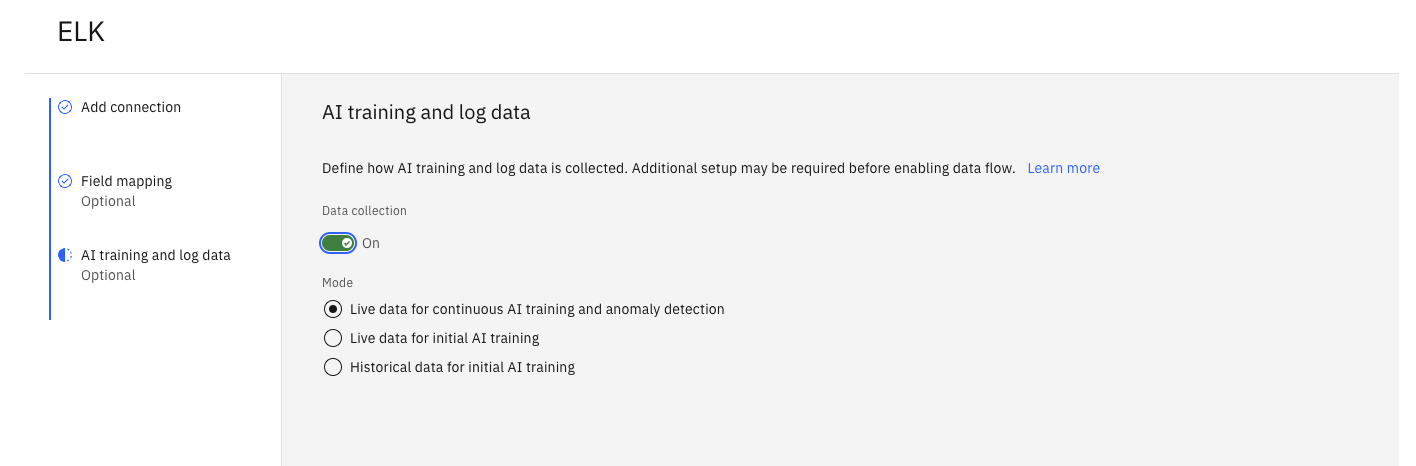Click the Optional text under Field mapping
1416x466 pixels.
tap(108, 201)
